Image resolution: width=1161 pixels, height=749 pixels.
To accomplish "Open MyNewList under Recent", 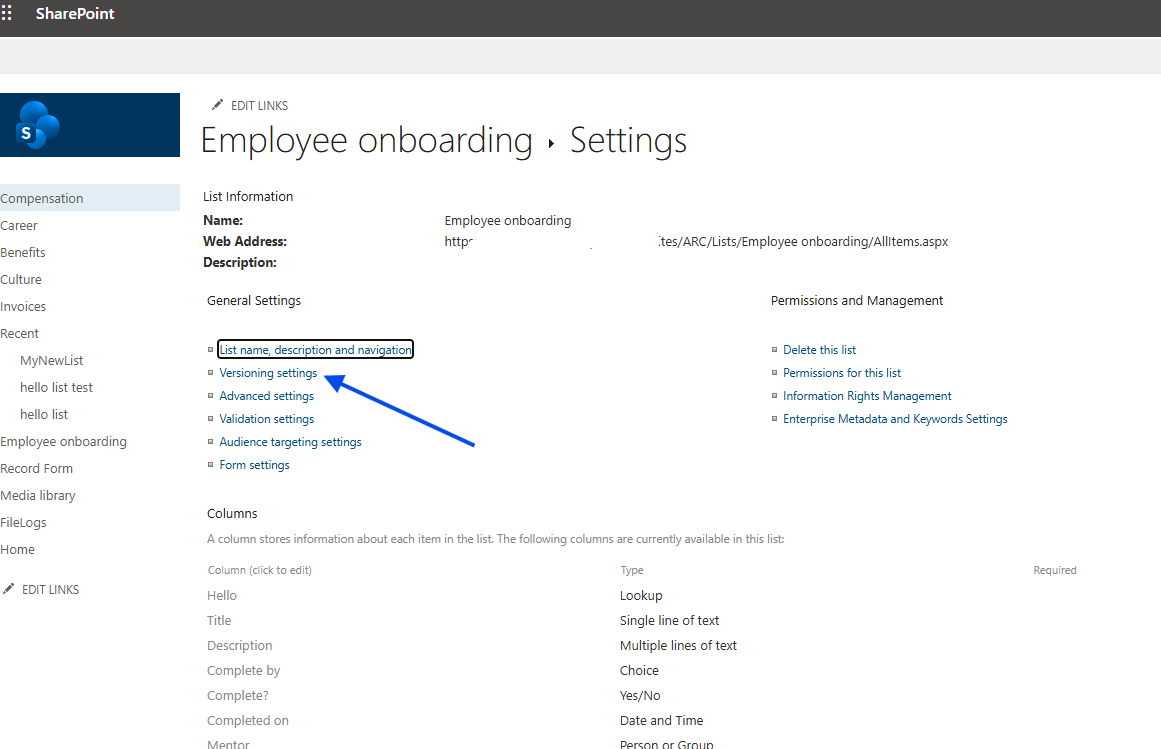I will (52, 360).
